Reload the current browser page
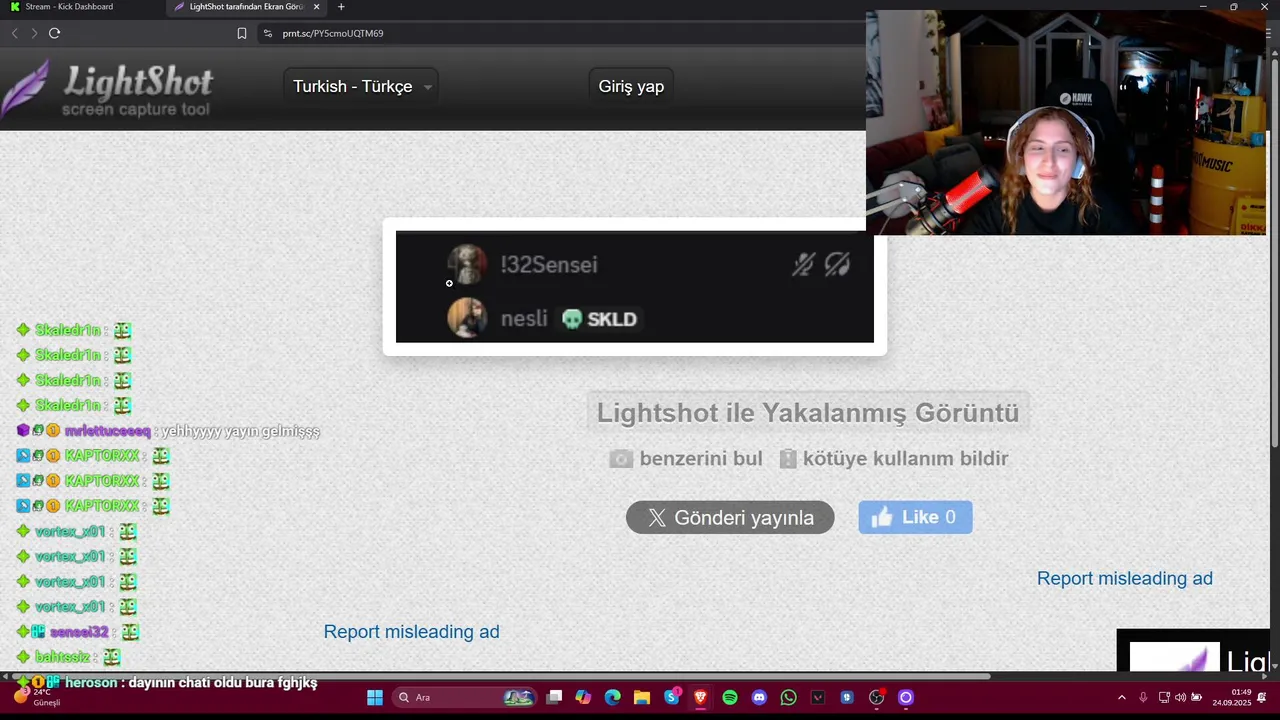 (x=54, y=33)
